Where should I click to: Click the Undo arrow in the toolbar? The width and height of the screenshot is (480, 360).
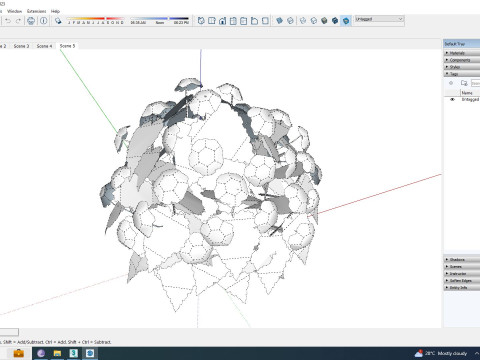tap(8, 21)
